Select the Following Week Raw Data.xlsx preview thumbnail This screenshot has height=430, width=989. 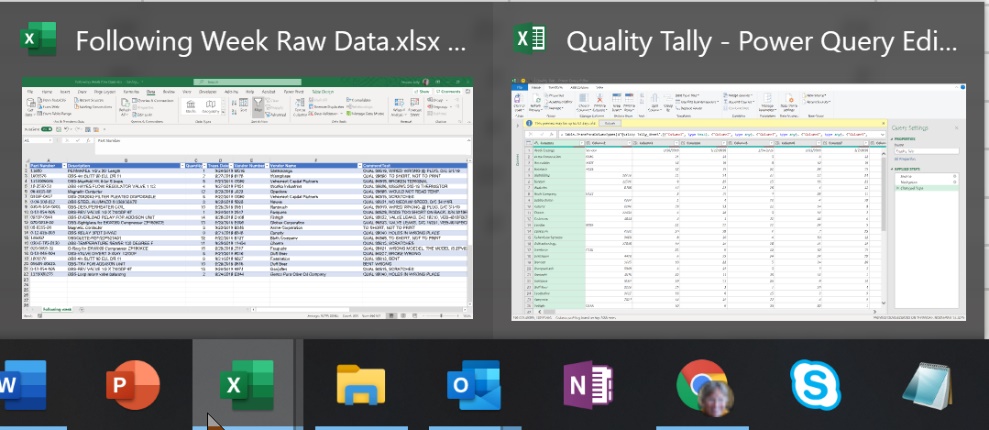click(247, 198)
